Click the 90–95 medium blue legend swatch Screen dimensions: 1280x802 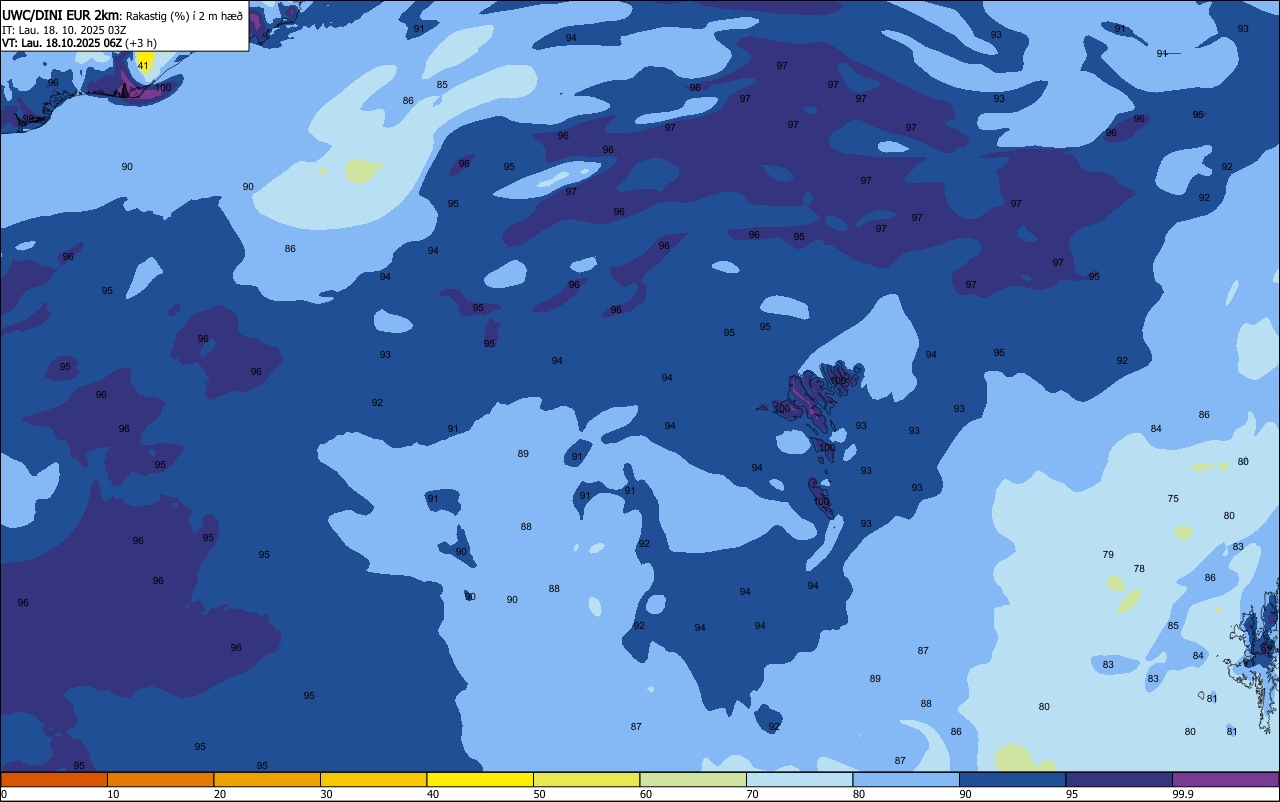coord(1012,779)
